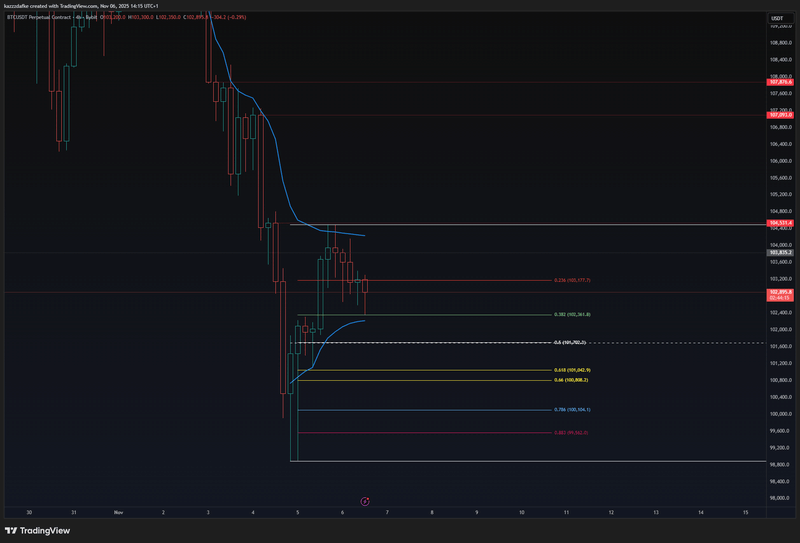Click the red 107,093.0 price label
The width and height of the screenshot is (800, 543).
click(x=781, y=115)
